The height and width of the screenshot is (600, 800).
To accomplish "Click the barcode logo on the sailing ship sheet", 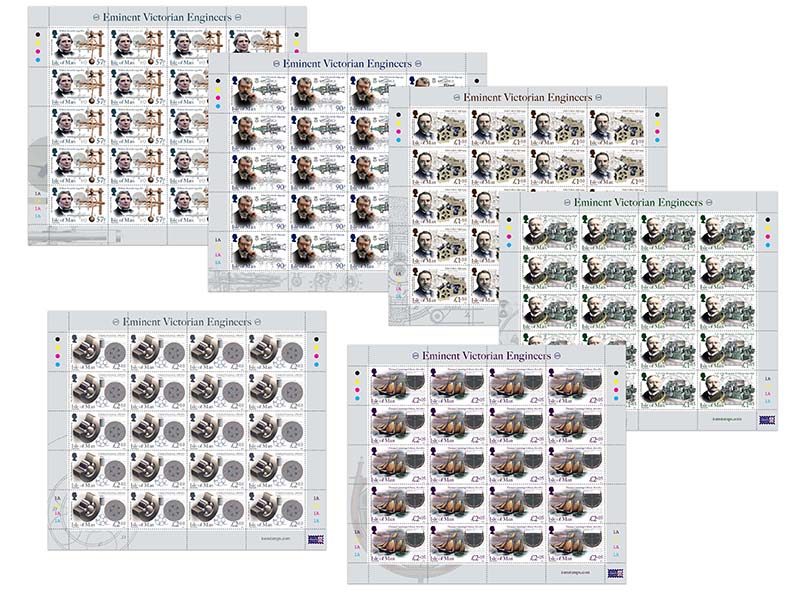I will click(x=615, y=573).
